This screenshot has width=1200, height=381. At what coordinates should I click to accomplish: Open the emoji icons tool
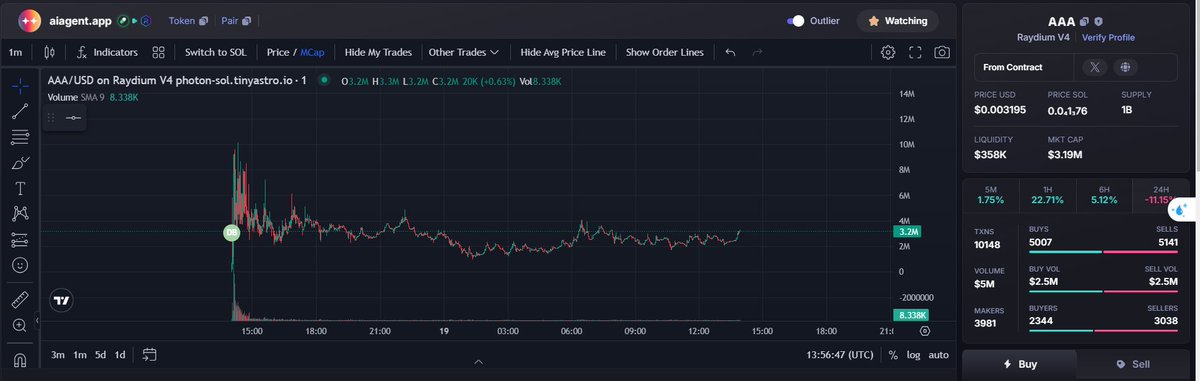pyautogui.click(x=20, y=266)
